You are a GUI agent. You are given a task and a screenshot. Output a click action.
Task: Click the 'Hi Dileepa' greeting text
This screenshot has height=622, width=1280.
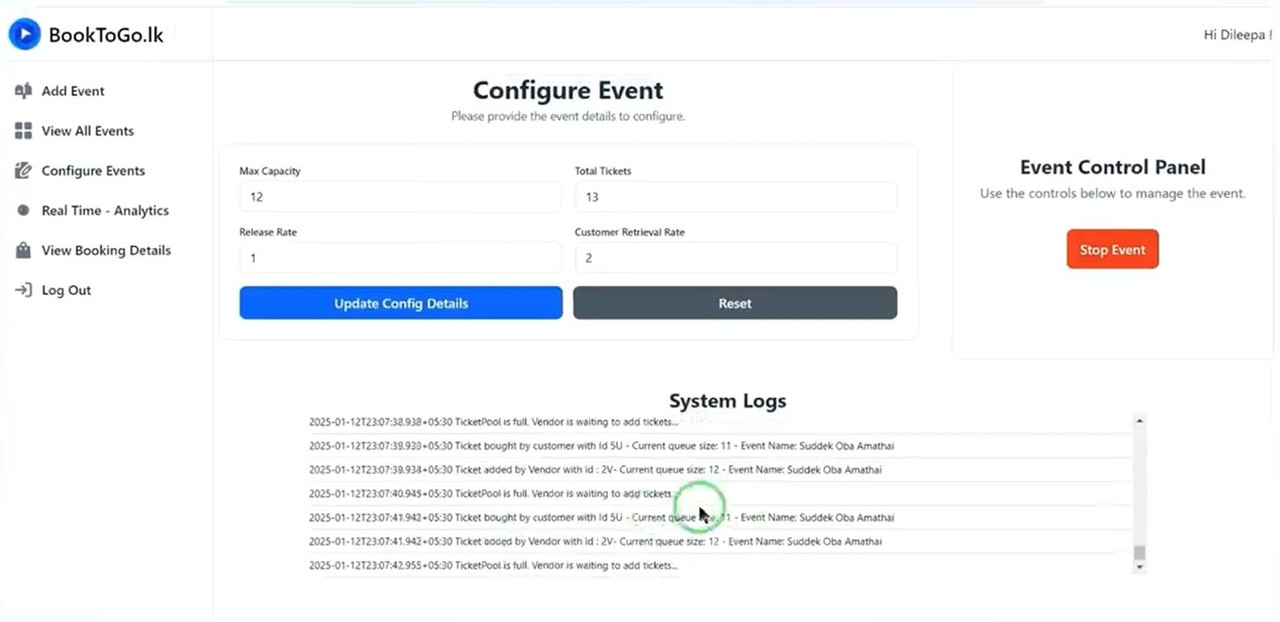click(1238, 35)
